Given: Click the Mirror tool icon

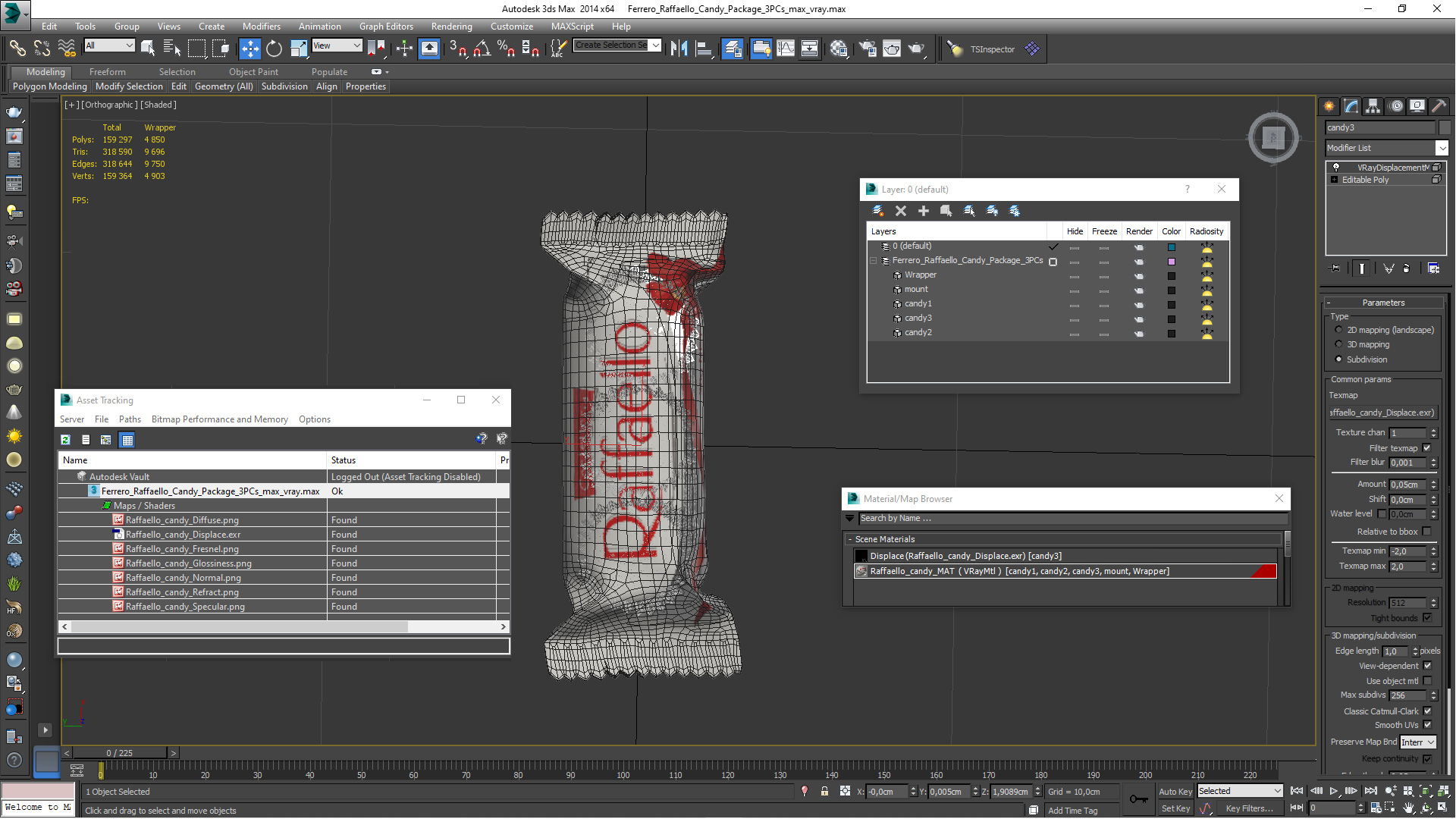Looking at the screenshot, I should pyautogui.click(x=679, y=49).
